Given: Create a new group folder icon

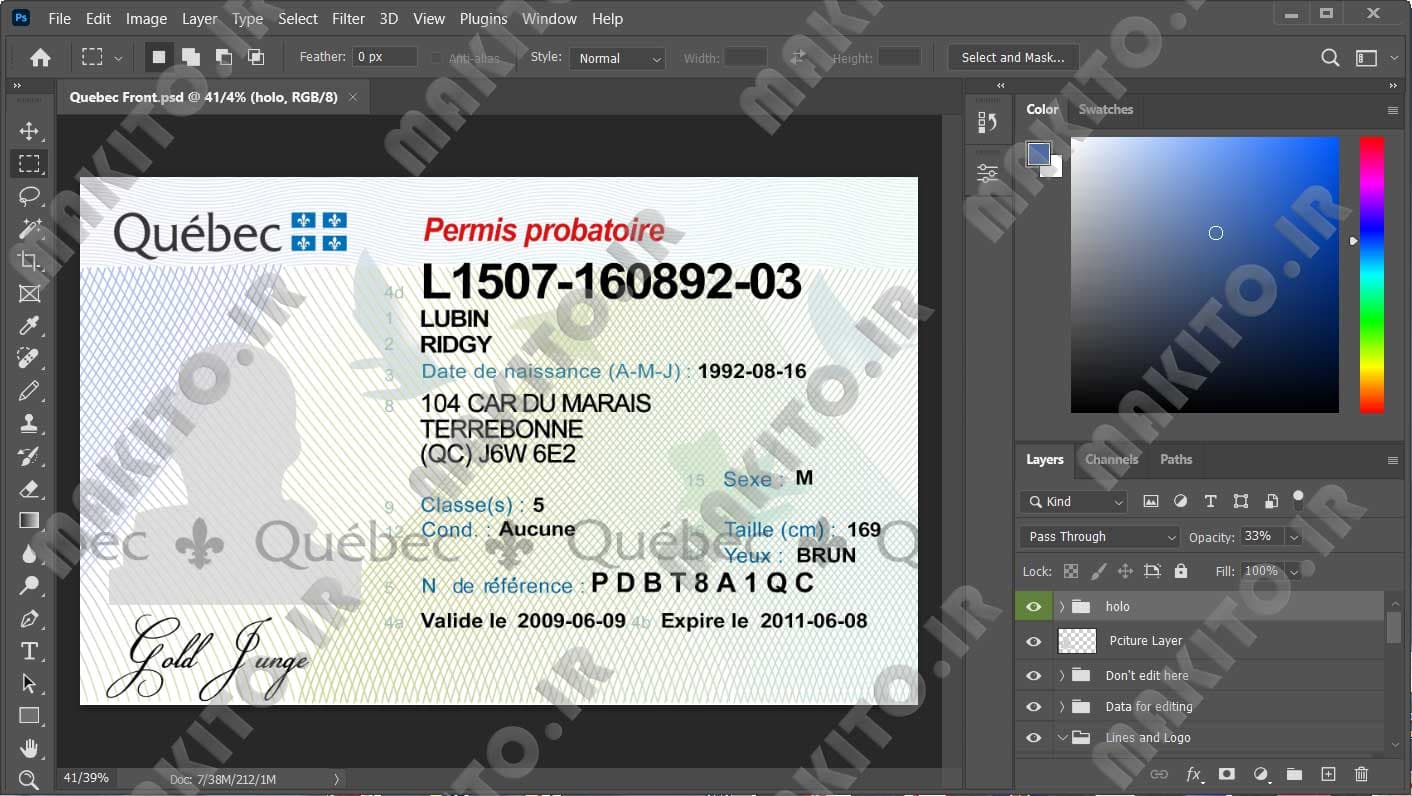Looking at the screenshot, I should 1294,774.
